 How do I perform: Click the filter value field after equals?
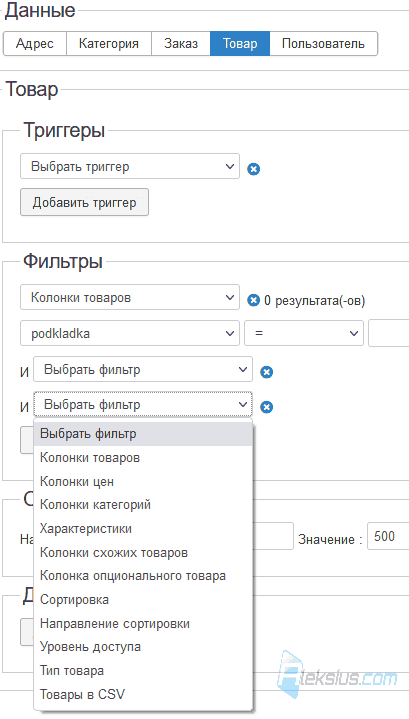(x=388, y=333)
